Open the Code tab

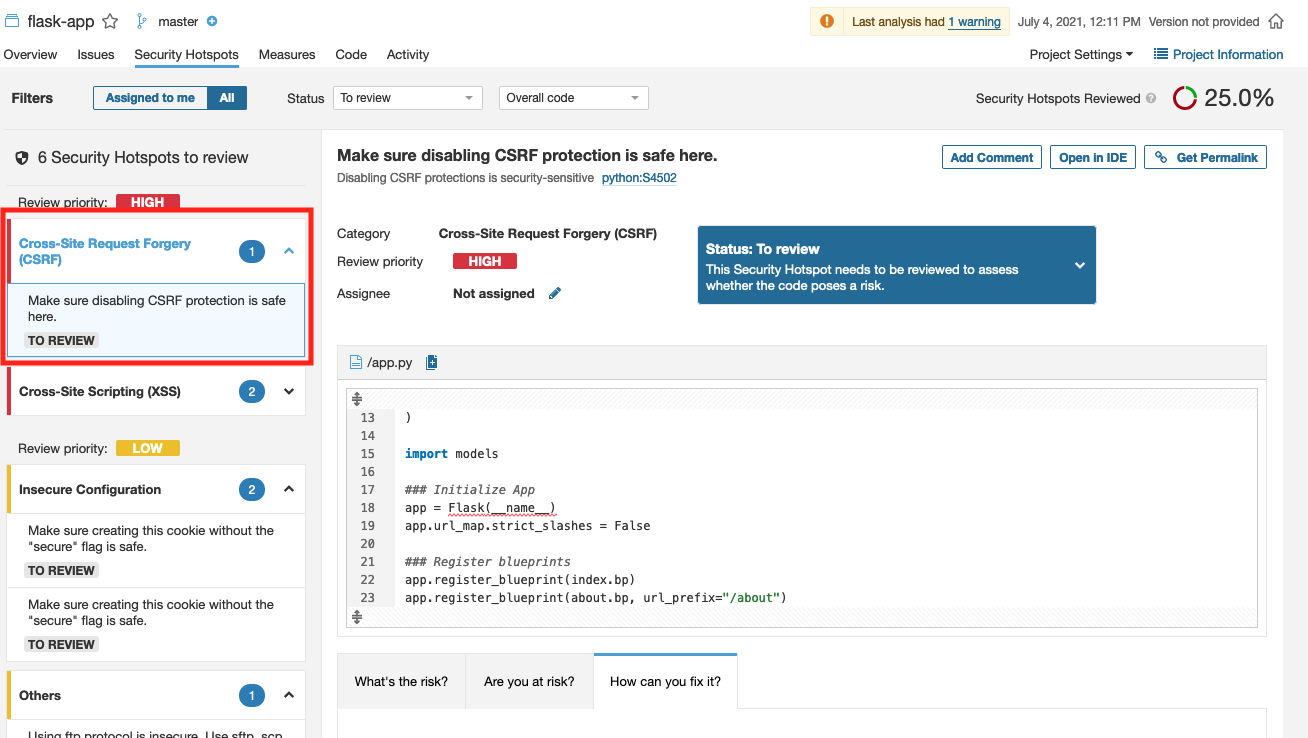pos(351,54)
